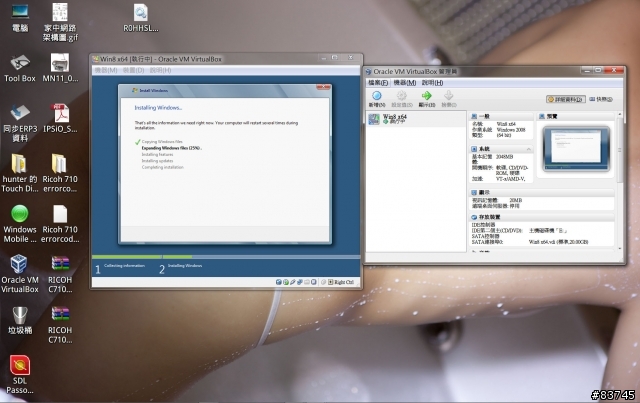Click the 'Collecting information' stage label
Screen dimensions: 640x403
pyautogui.click(x=124, y=266)
